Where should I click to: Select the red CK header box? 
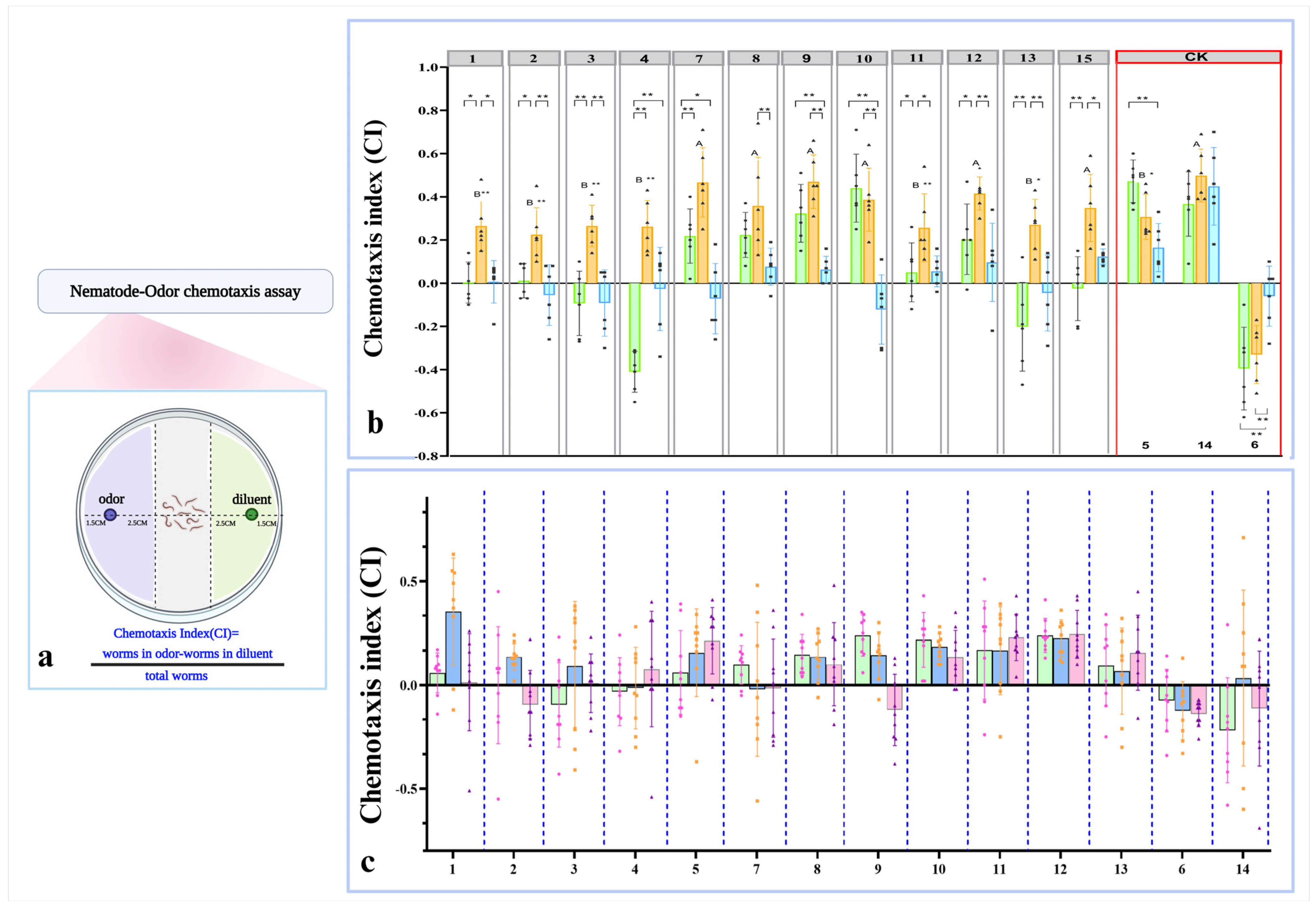(x=1198, y=57)
